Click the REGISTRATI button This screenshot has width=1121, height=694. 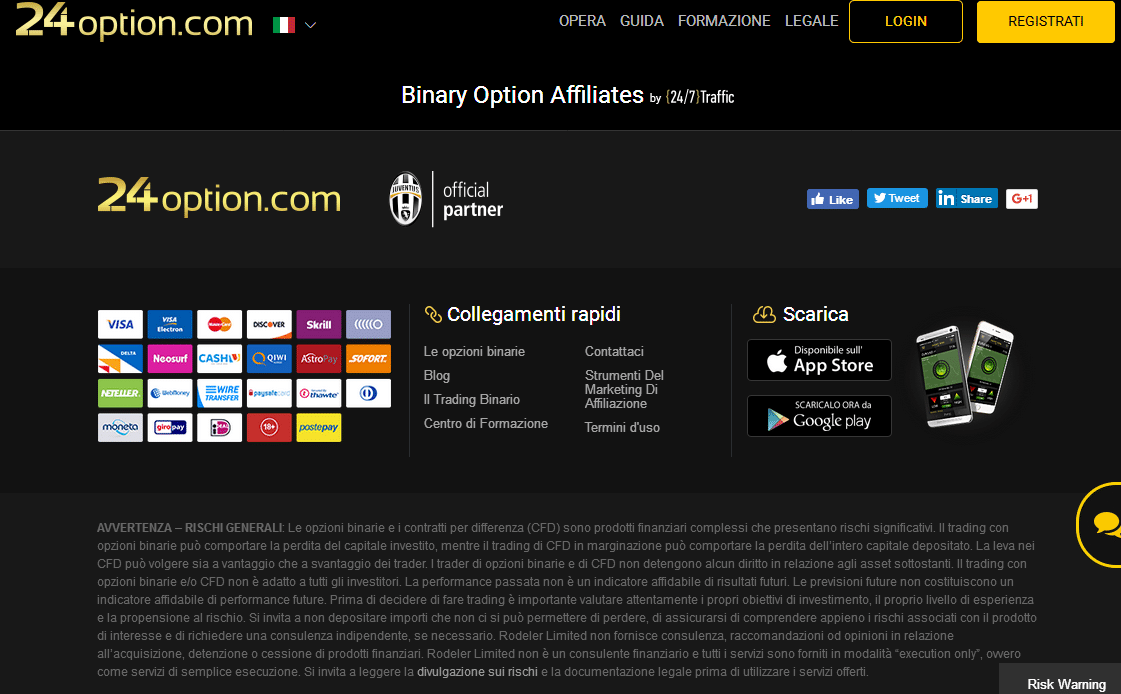click(x=1046, y=21)
